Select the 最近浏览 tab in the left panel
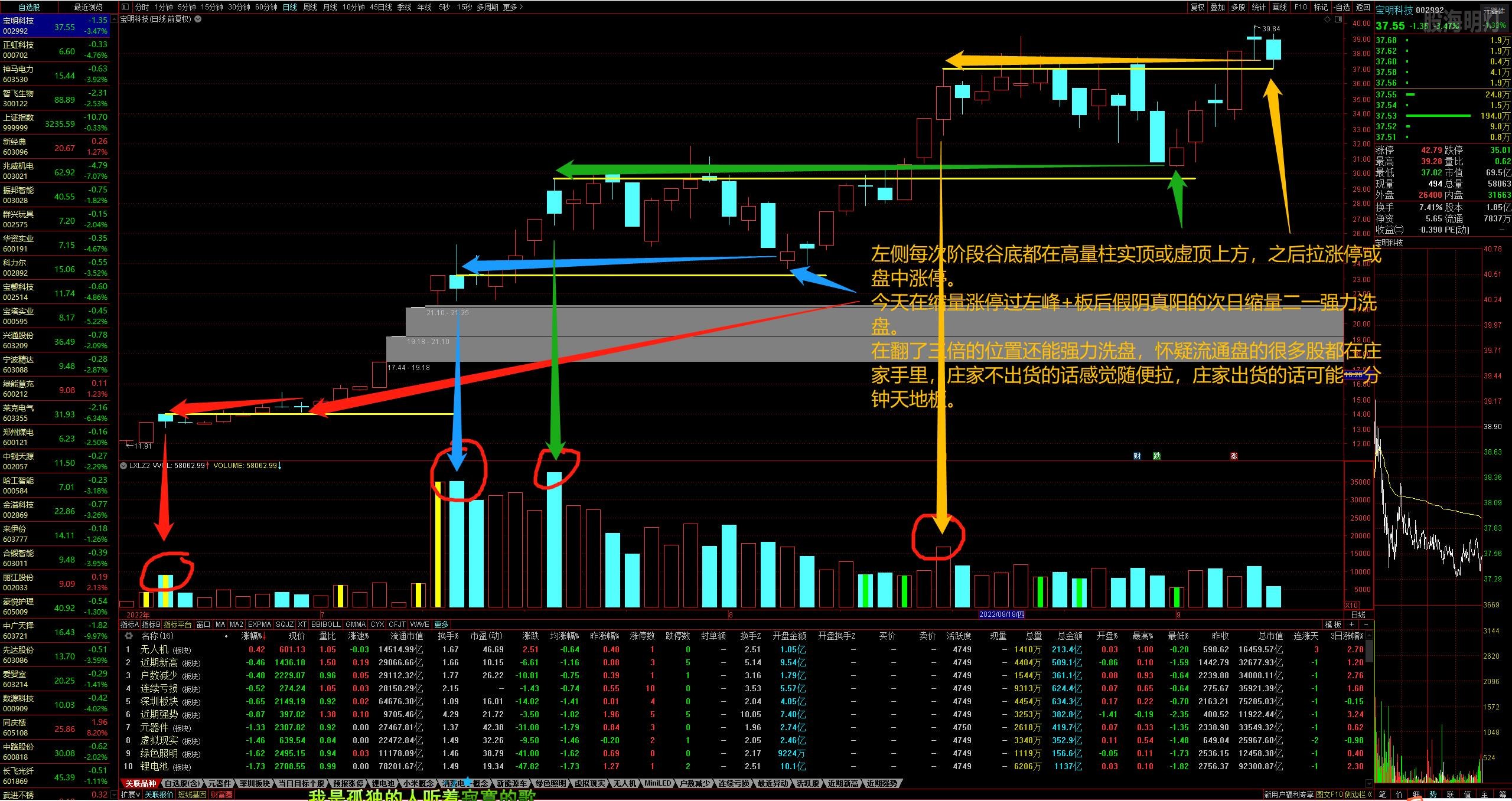Viewport: 1512px width, 801px height. click(x=88, y=7)
